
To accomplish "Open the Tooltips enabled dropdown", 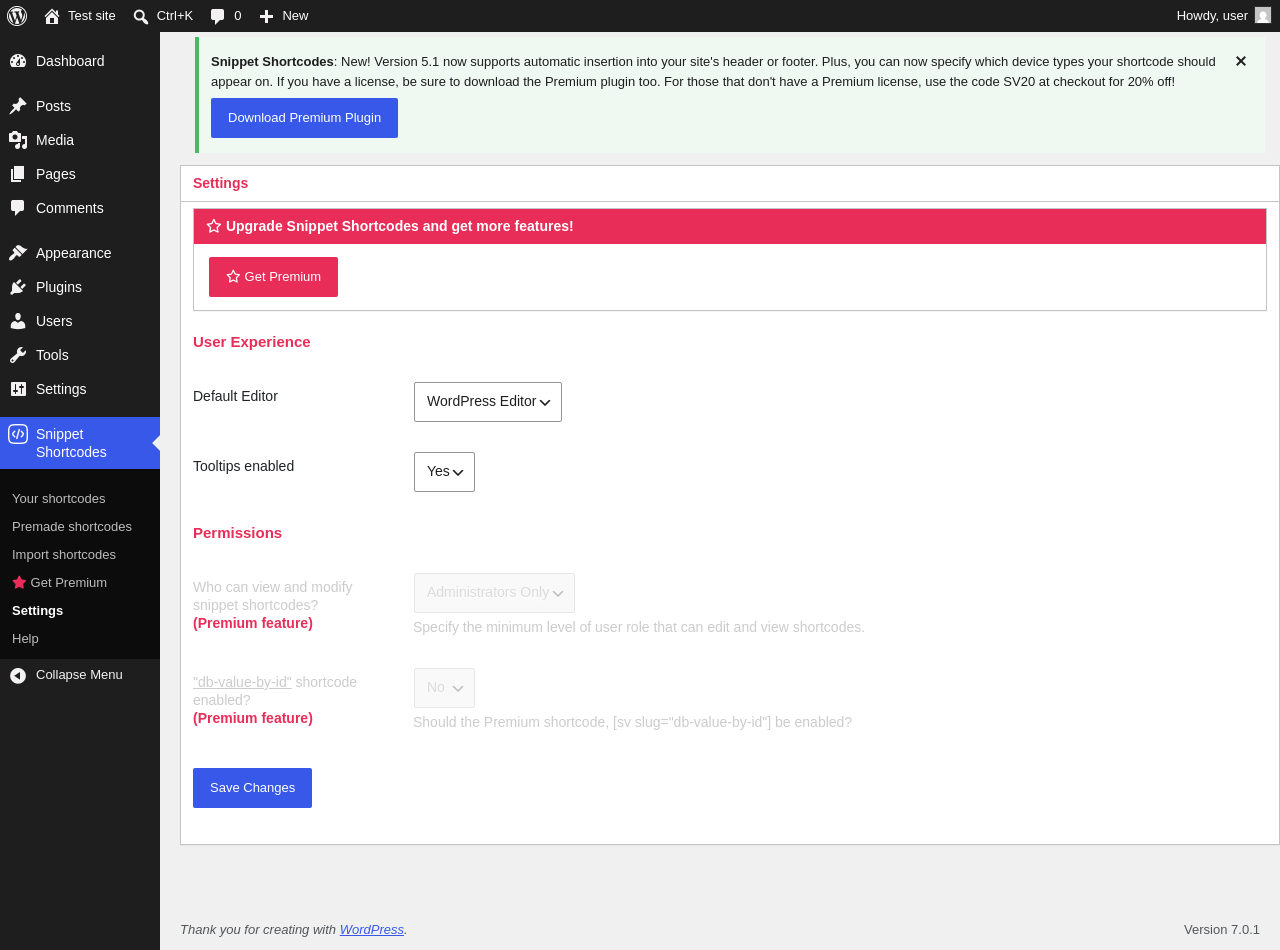I will click(x=444, y=472).
